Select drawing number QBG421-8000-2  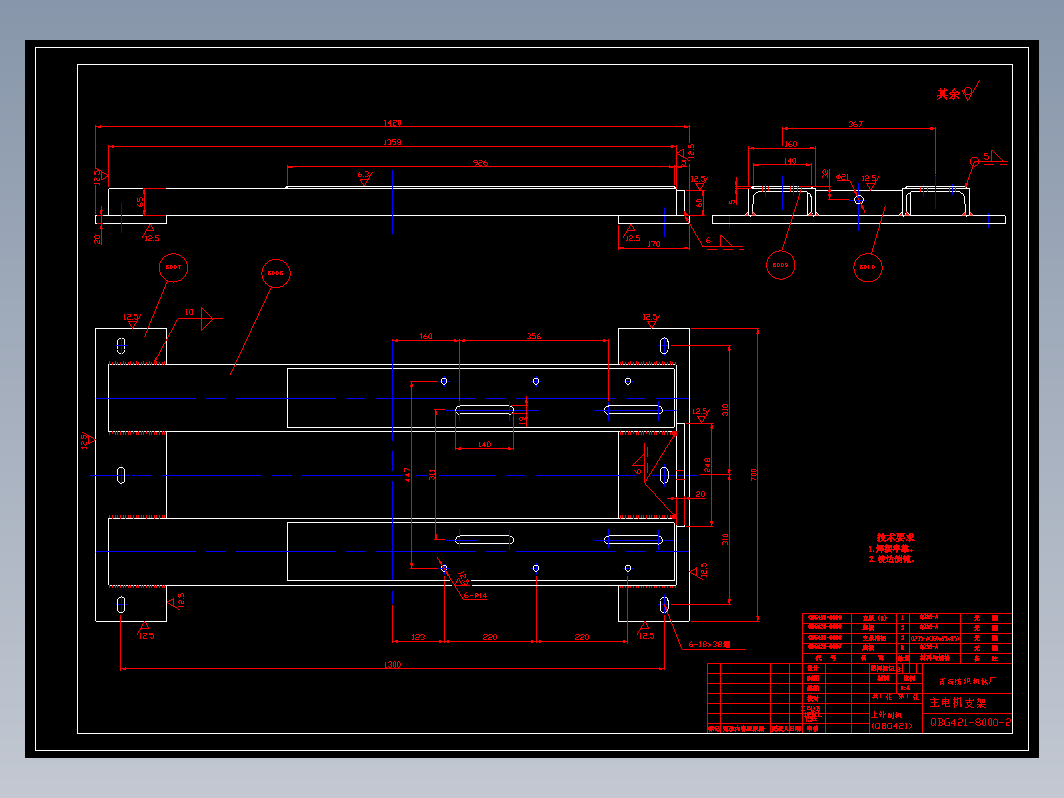(970, 722)
